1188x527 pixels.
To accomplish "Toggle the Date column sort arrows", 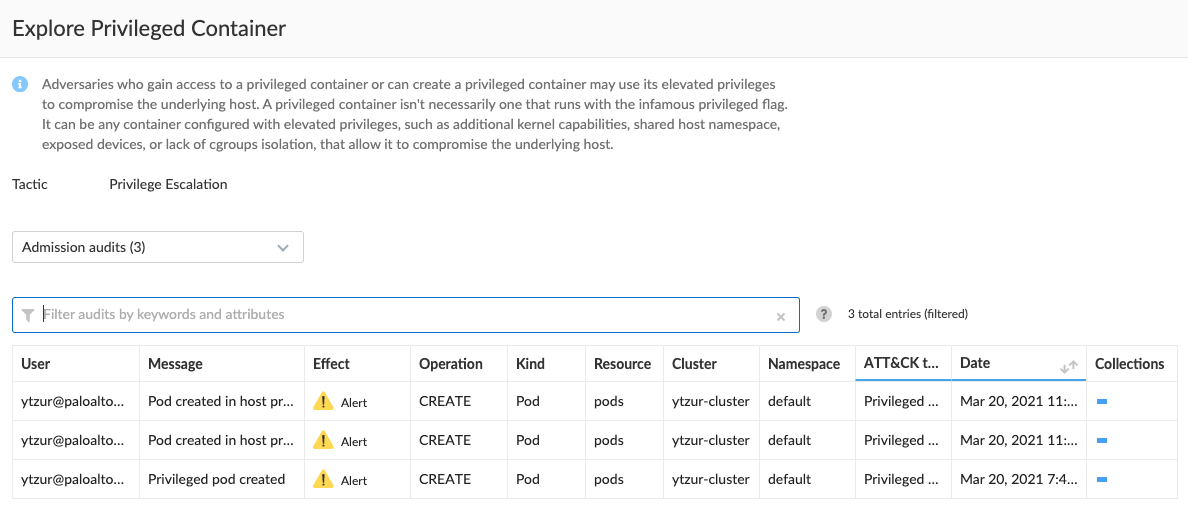I will [x=1068, y=366].
